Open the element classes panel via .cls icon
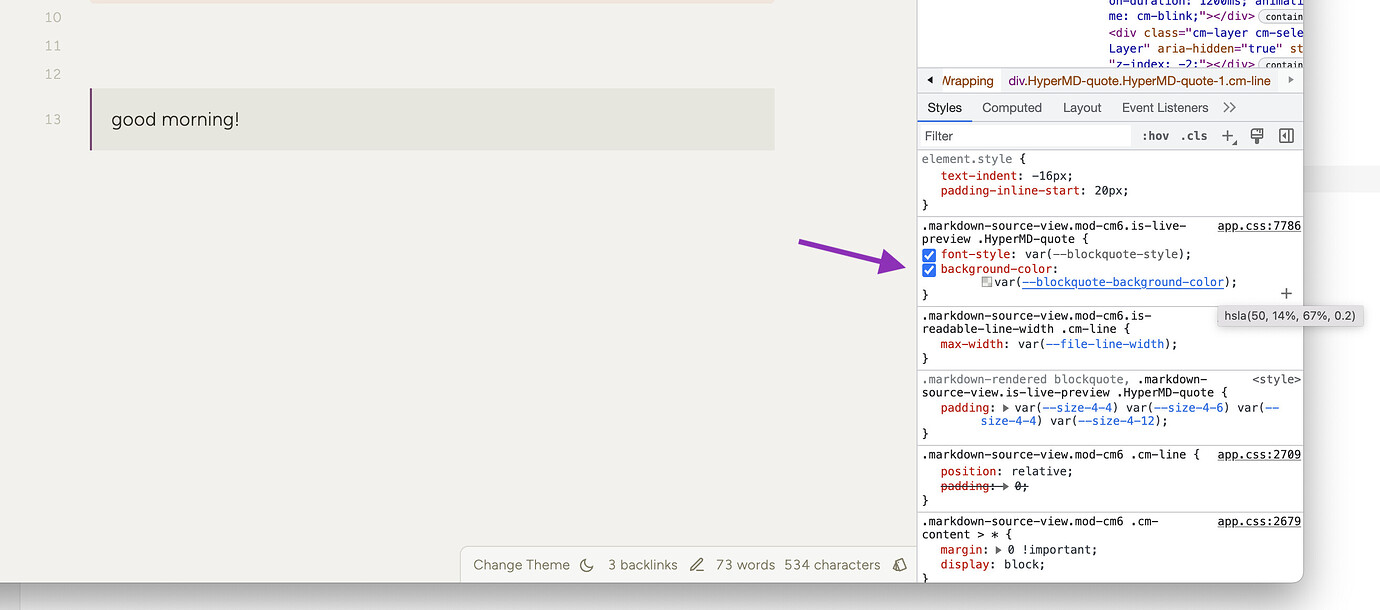 (x=1193, y=135)
